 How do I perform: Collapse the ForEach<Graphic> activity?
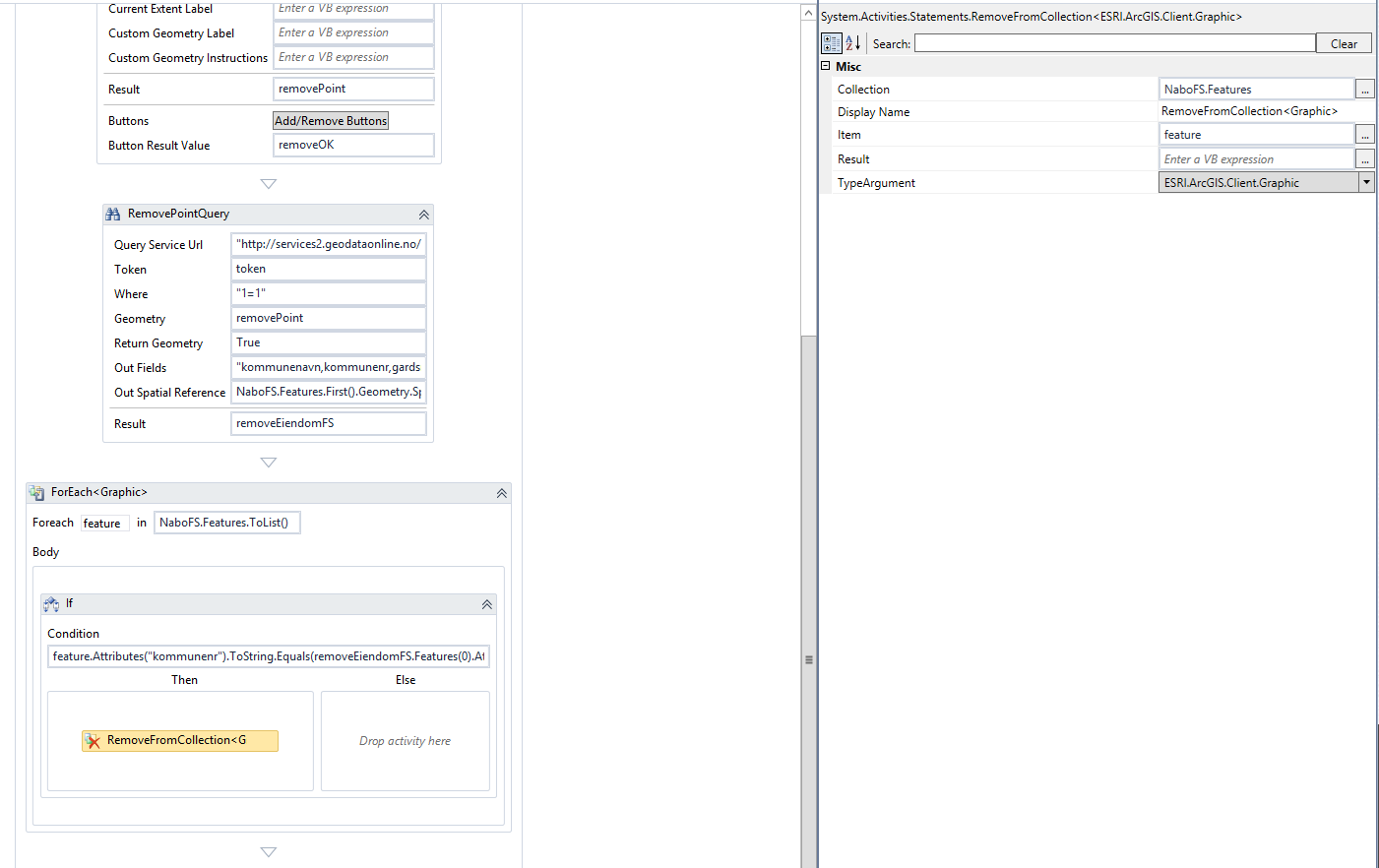[501, 493]
